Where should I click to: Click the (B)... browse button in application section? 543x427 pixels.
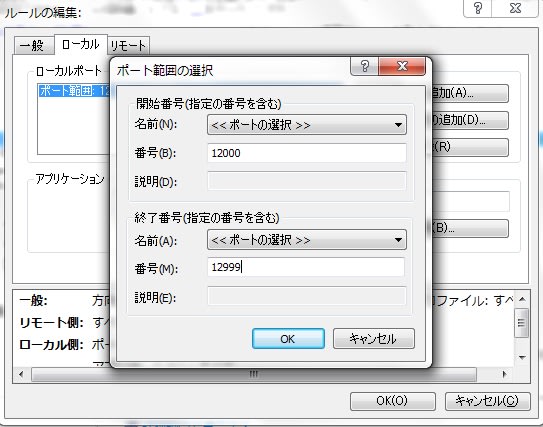470,228
